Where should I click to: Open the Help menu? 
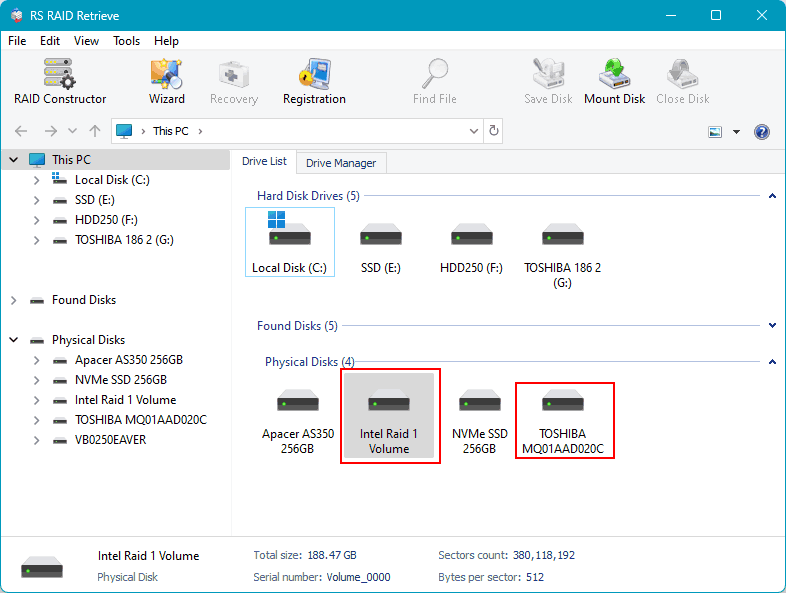coord(166,41)
